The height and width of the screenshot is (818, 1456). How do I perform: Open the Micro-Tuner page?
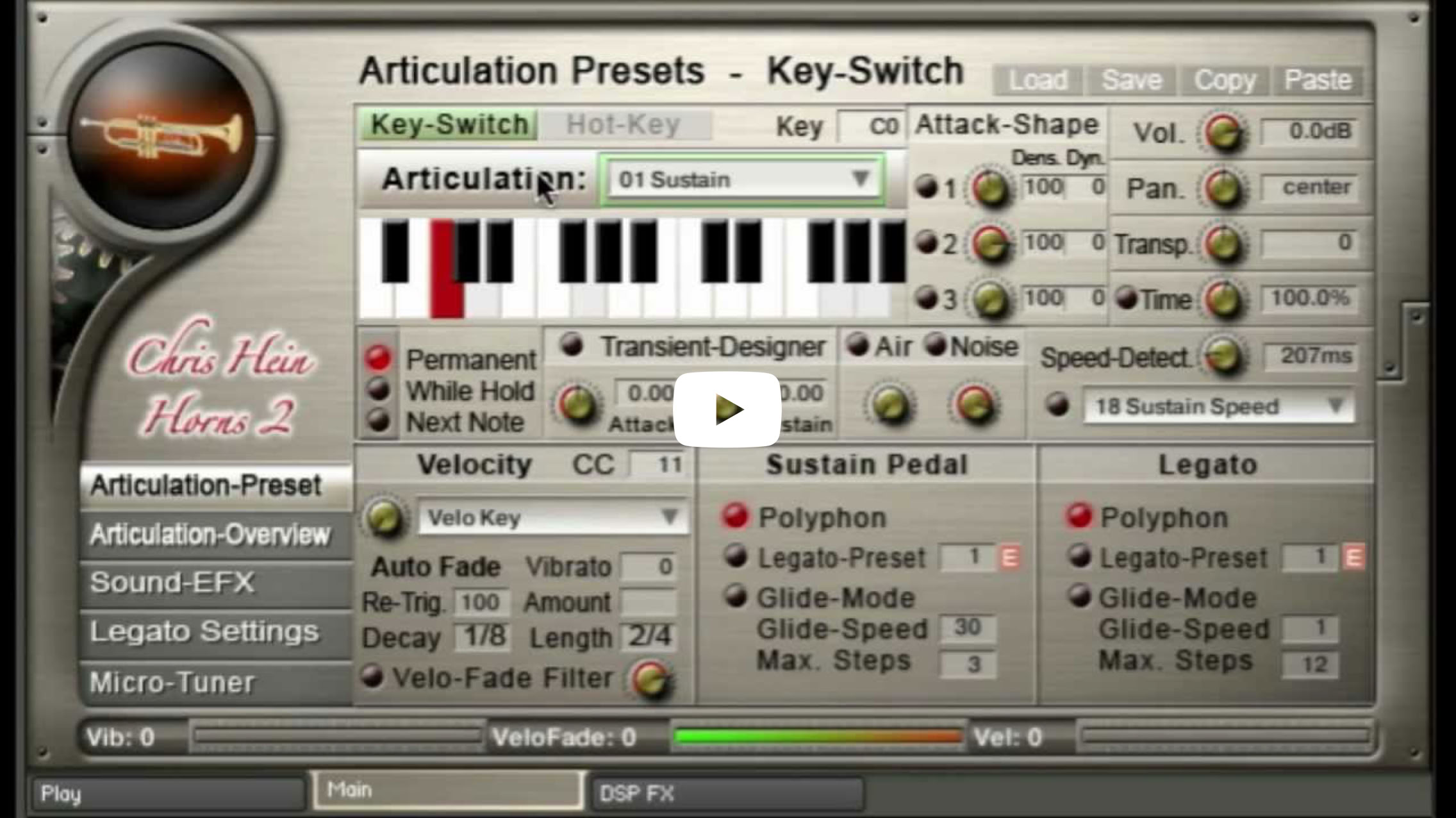(215, 683)
